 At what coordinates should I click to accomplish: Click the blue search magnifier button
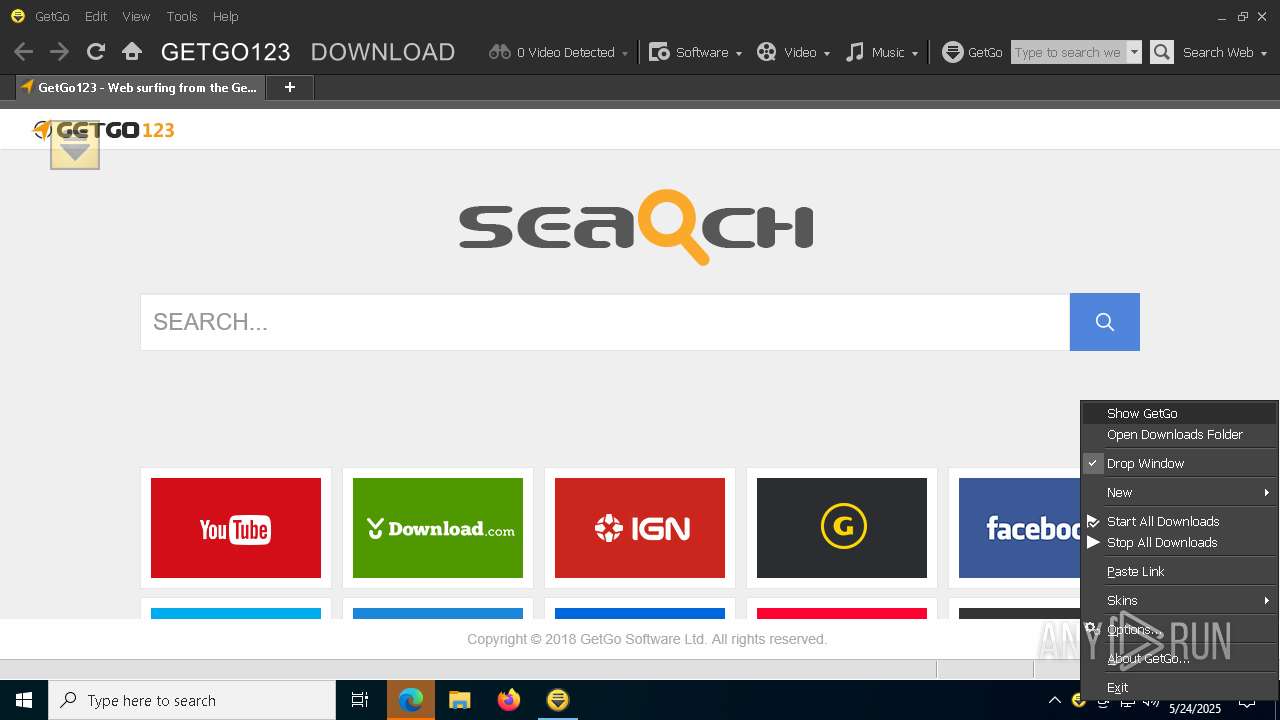(x=1105, y=322)
